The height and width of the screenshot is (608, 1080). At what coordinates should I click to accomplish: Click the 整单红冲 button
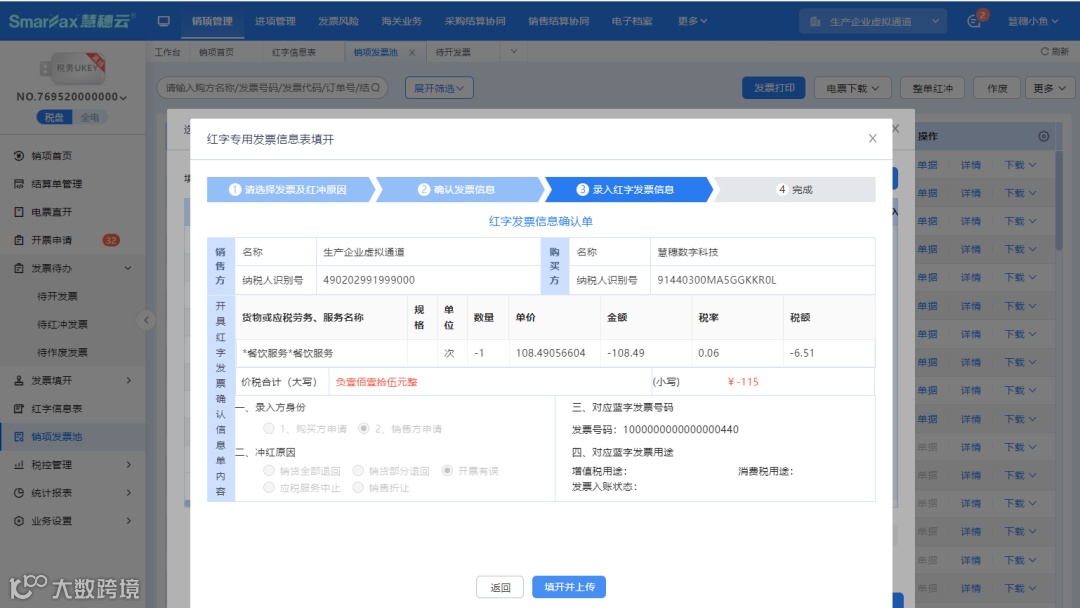coord(933,88)
